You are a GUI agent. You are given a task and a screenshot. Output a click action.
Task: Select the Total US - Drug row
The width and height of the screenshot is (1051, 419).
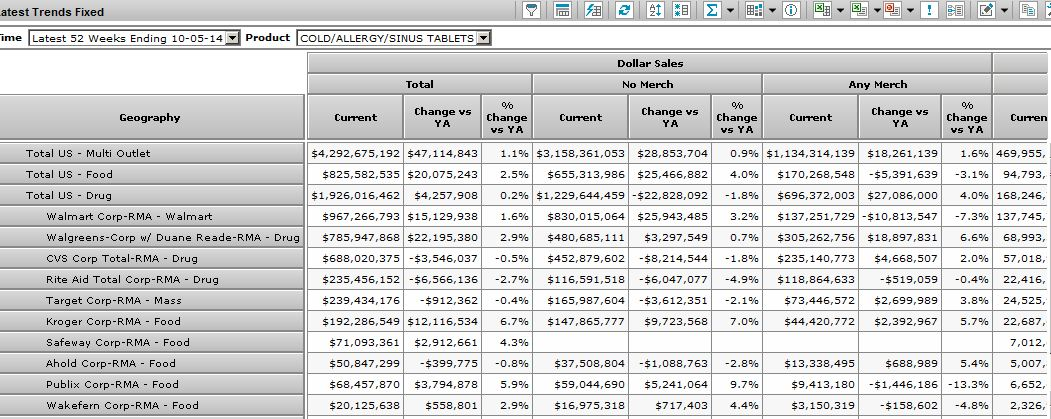pyautogui.click(x=150, y=195)
